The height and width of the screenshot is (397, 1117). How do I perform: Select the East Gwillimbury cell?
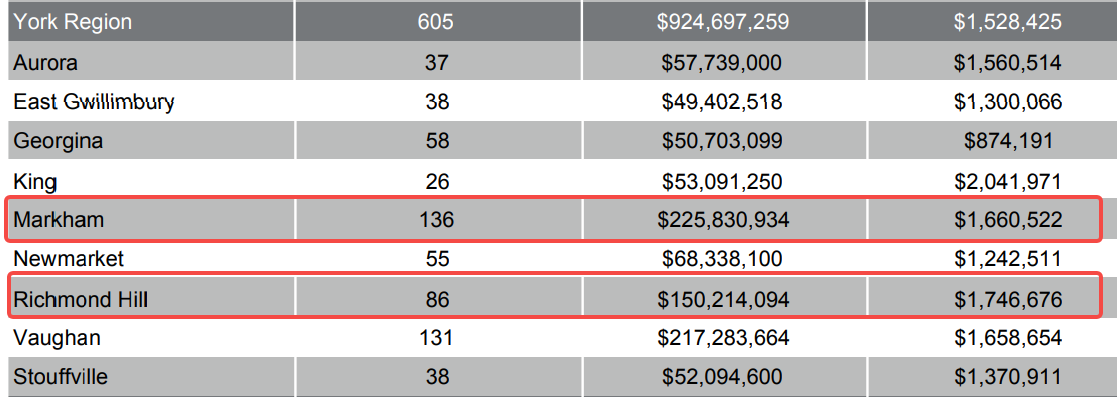[150, 101]
